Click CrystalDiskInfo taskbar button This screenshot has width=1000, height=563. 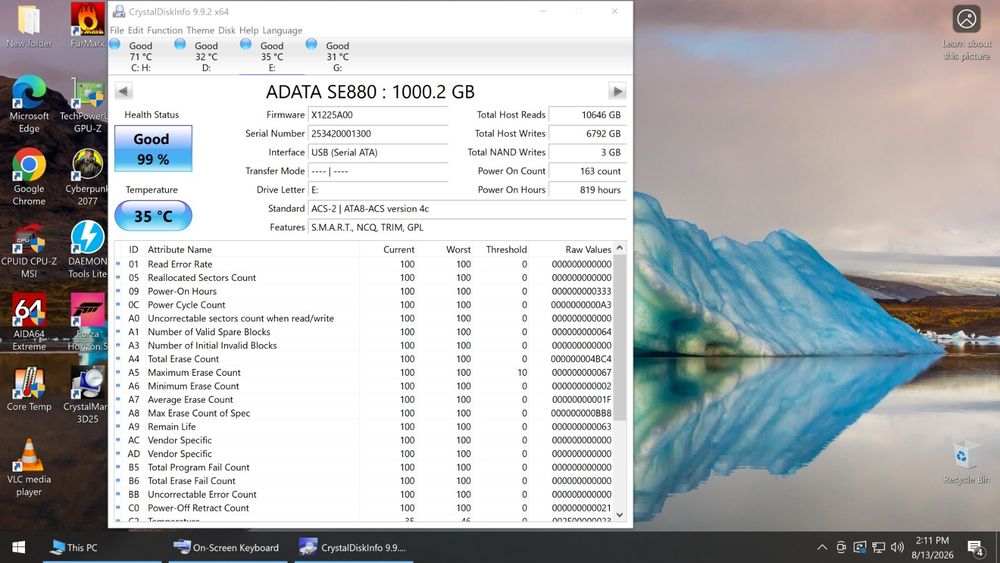pyautogui.click(x=354, y=547)
